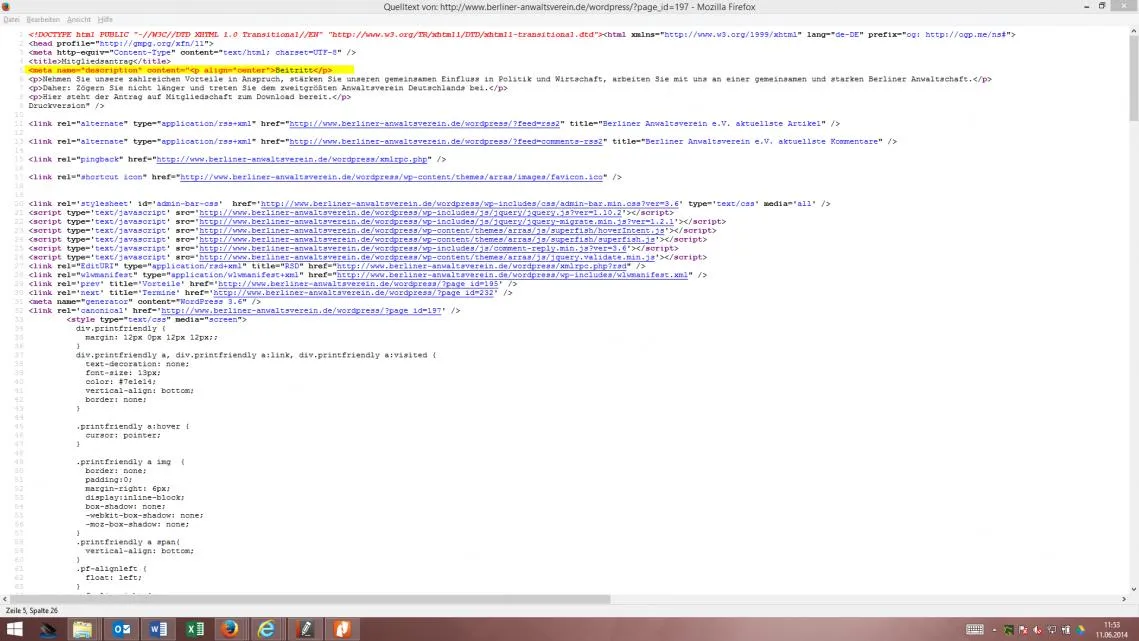Switch to Firefox in the taskbar
The width and height of the screenshot is (1139, 641).
coord(230,629)
